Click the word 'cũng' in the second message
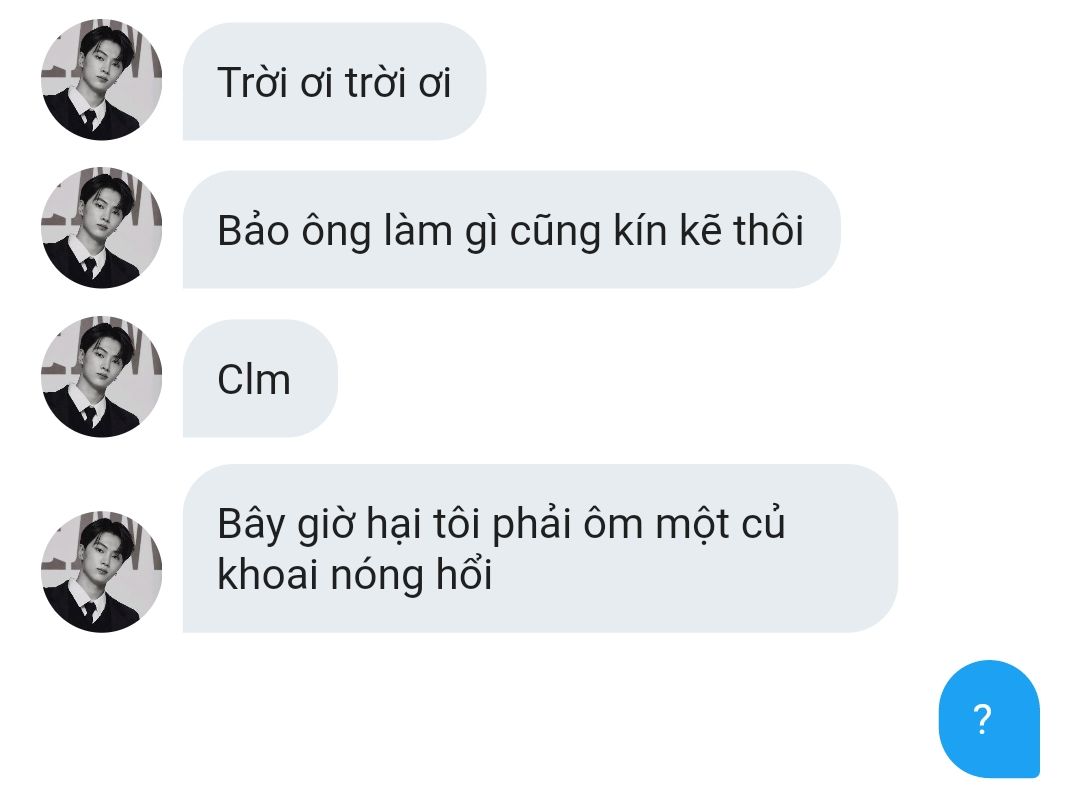The width and height of the screenshot is (1080, 798). 555,231
